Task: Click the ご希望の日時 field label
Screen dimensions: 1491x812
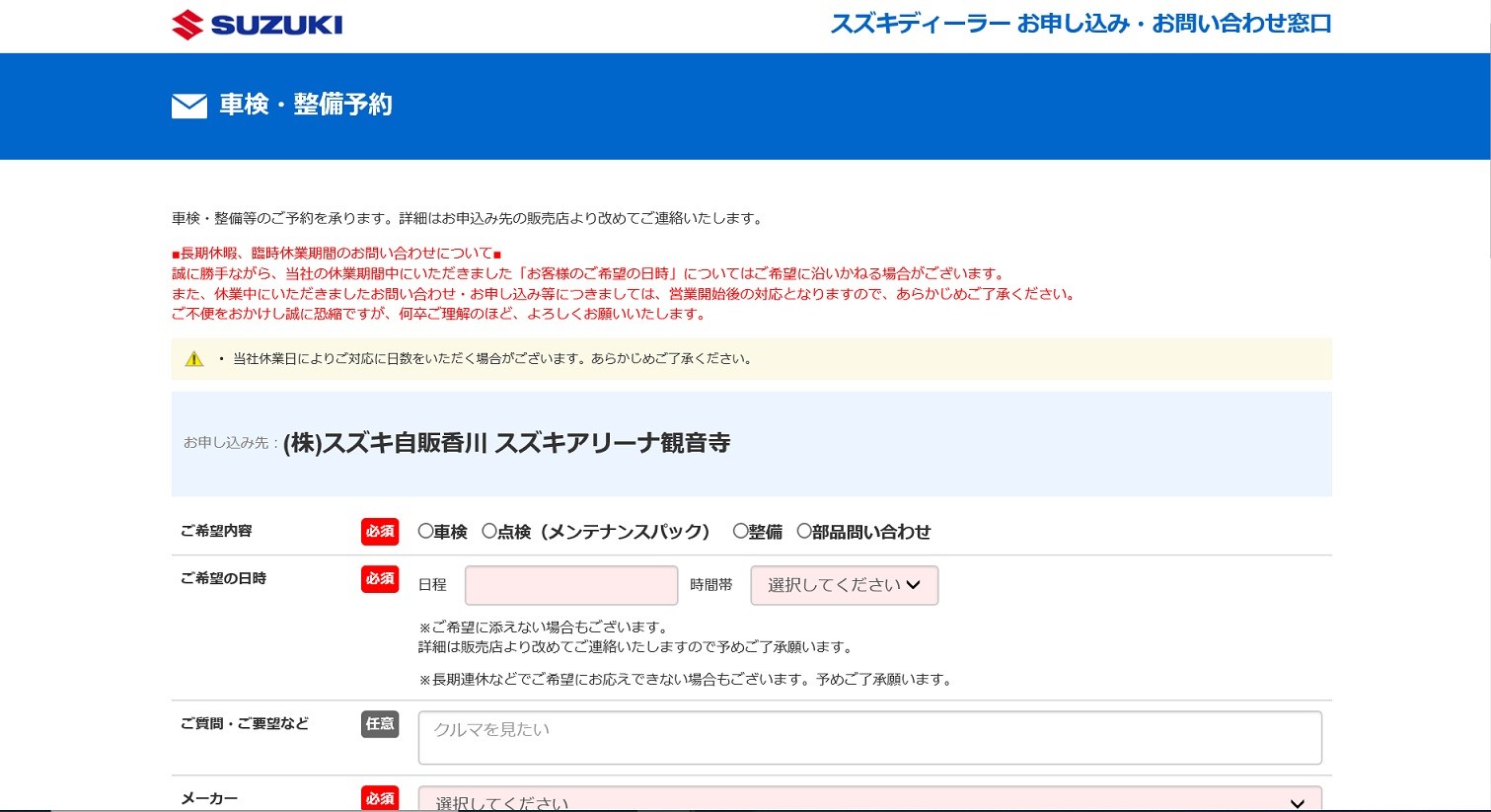Action: (x=223, y=578)
